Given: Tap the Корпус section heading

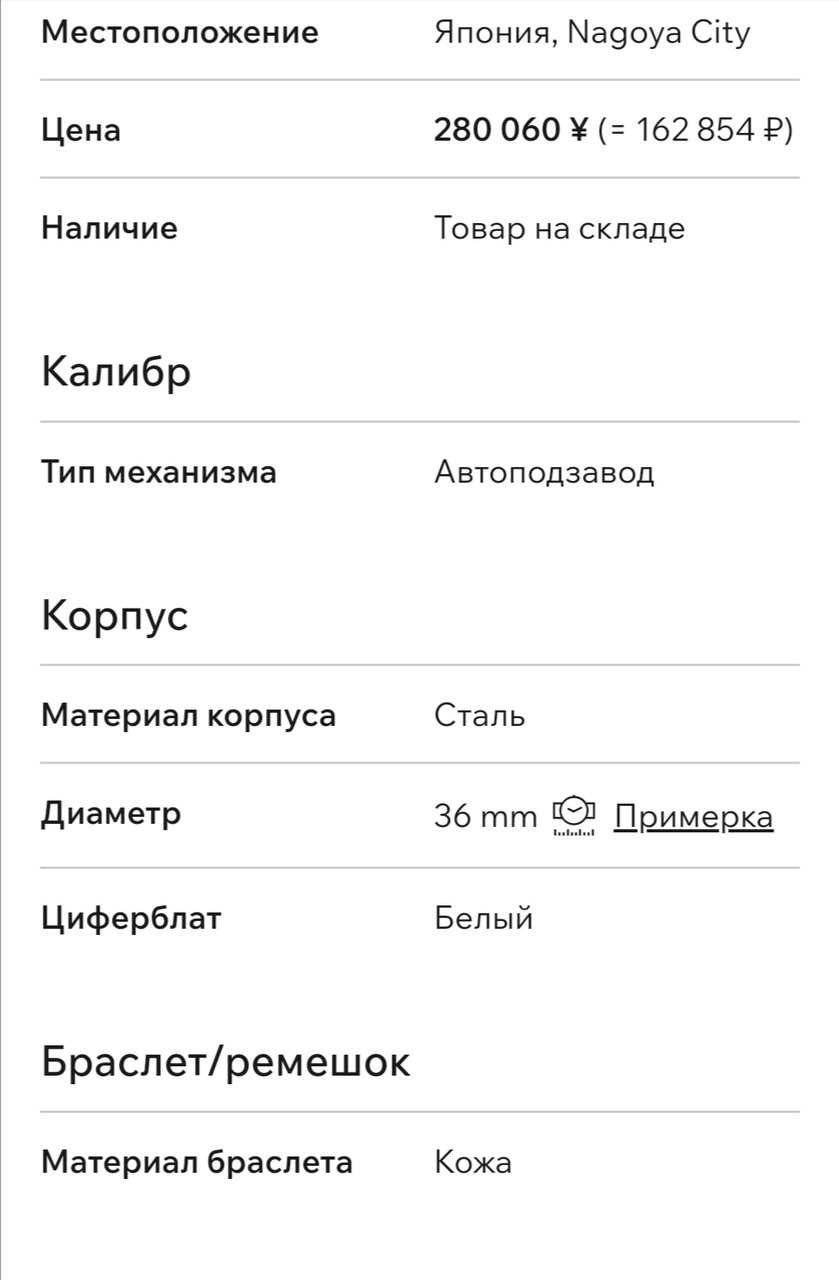Looking at the screenshot, I should (x=114, y=616).
